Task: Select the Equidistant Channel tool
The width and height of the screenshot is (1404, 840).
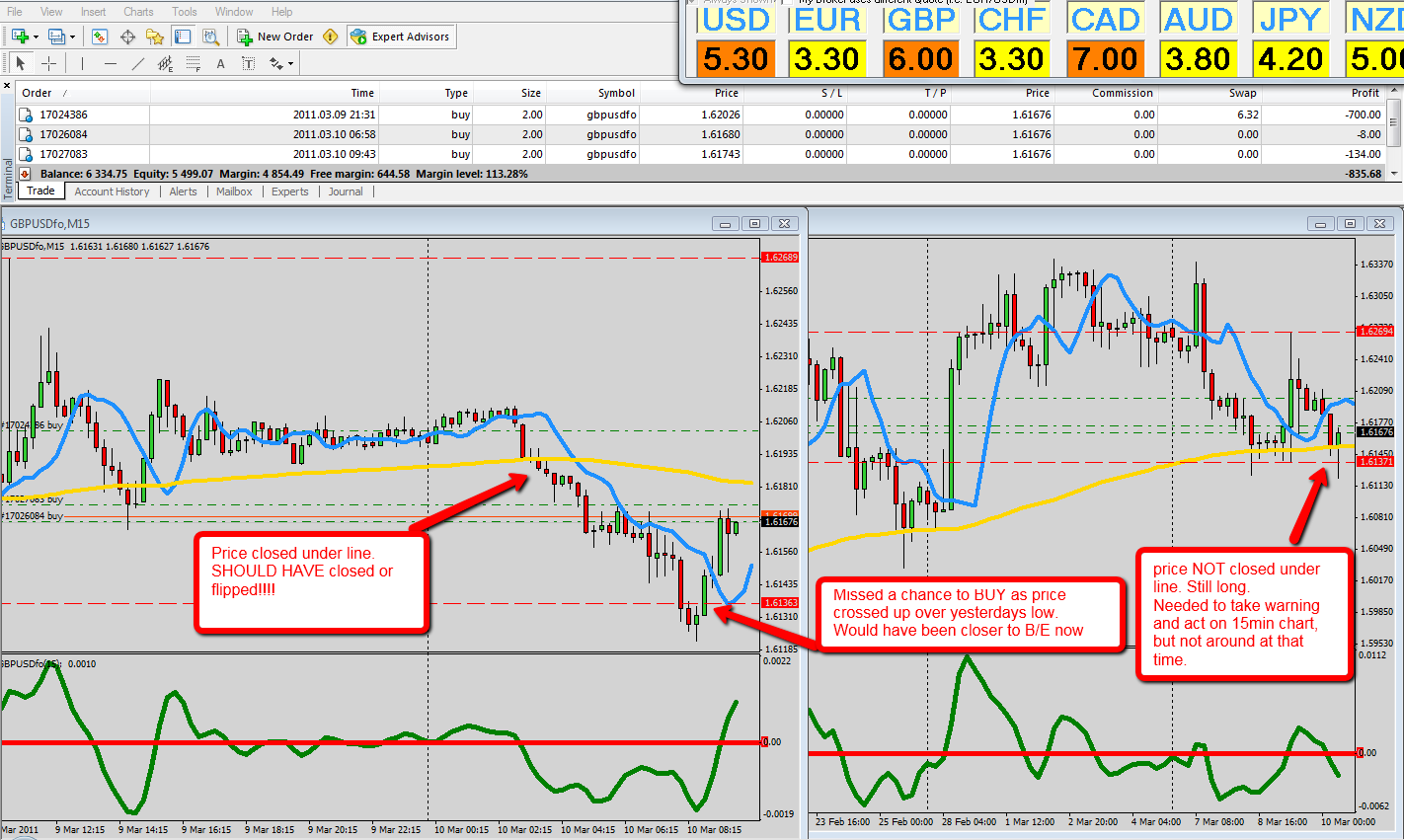Action: (x=165, y=63)
